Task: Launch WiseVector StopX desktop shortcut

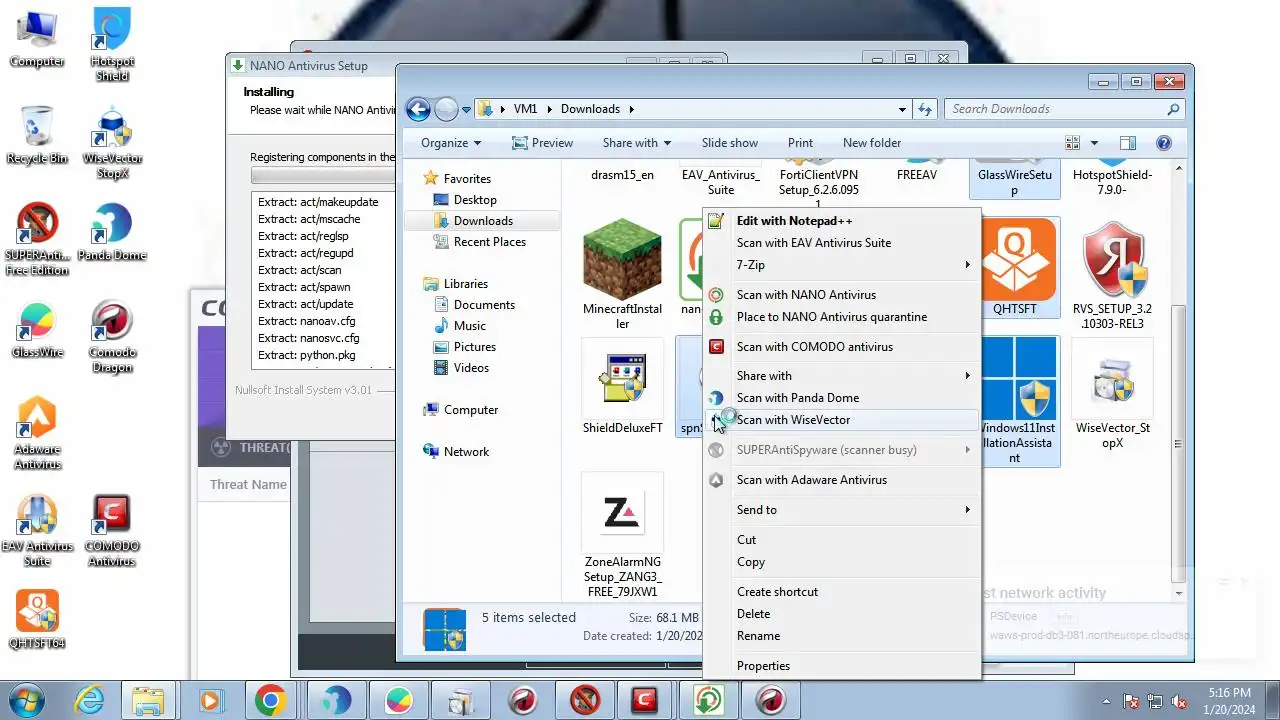Action: (112, 143)
